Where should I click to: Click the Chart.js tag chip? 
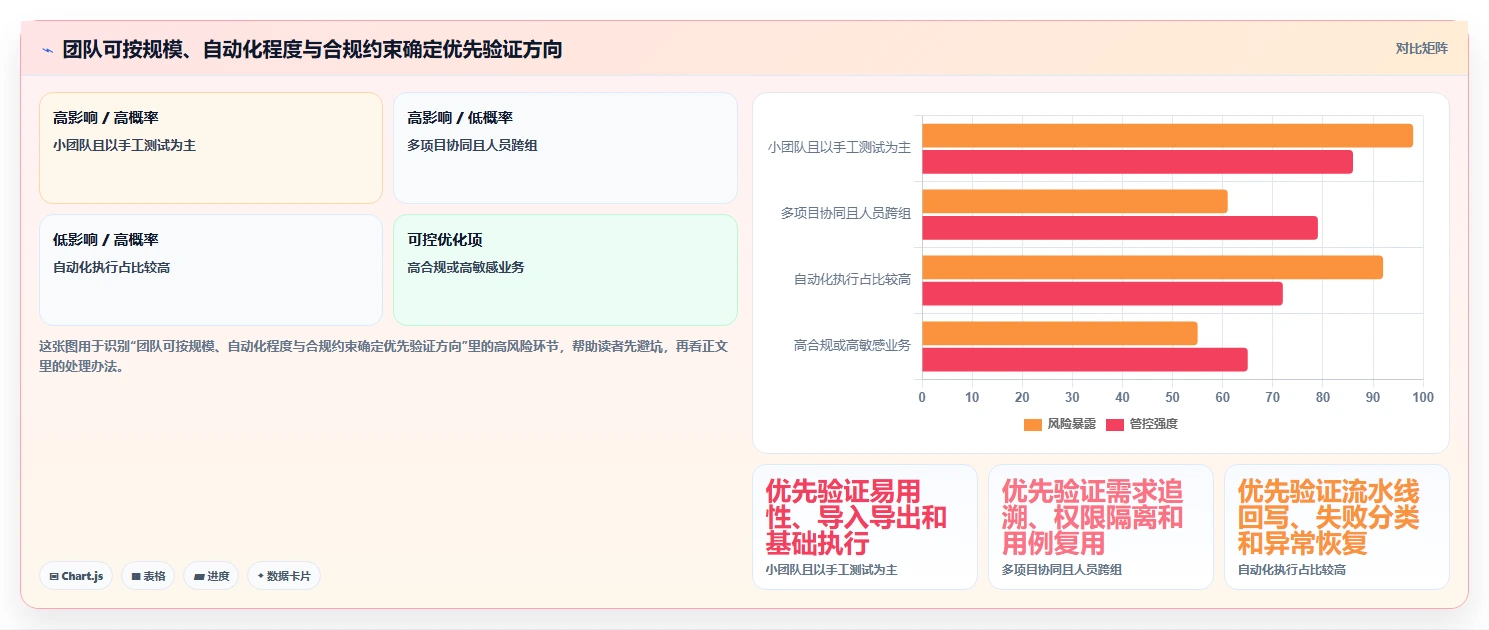tap(76, 576)
